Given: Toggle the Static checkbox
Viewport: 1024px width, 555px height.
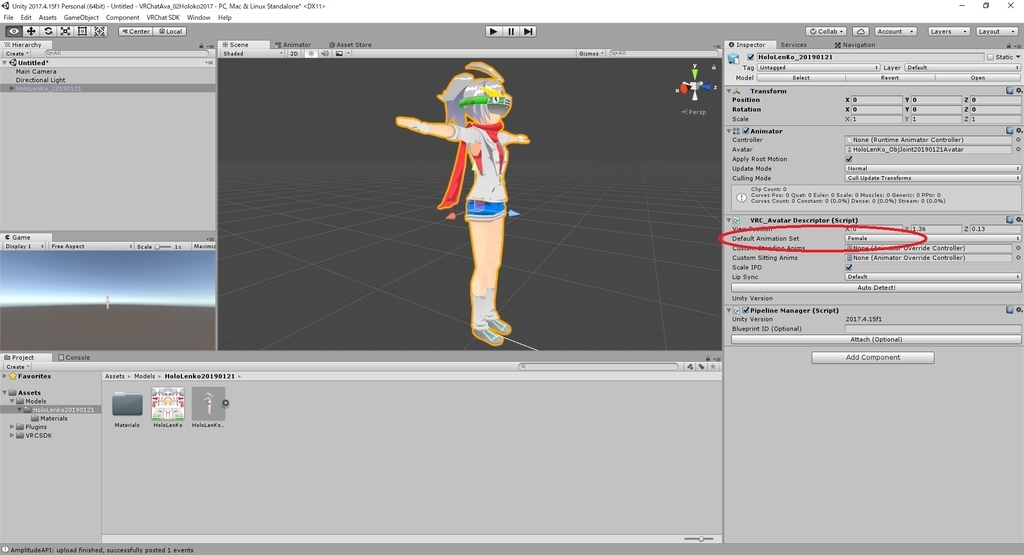Looking at the screenshot, I should point(991,57).
